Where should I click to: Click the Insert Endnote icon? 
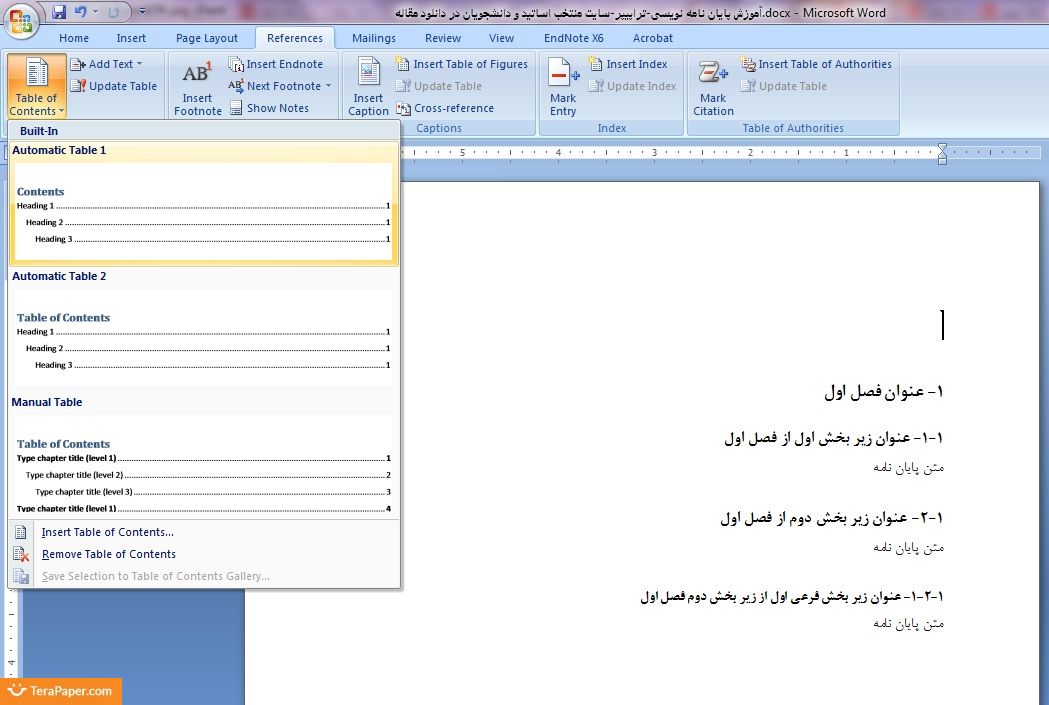pyautogui.click(x=237, y=64)
